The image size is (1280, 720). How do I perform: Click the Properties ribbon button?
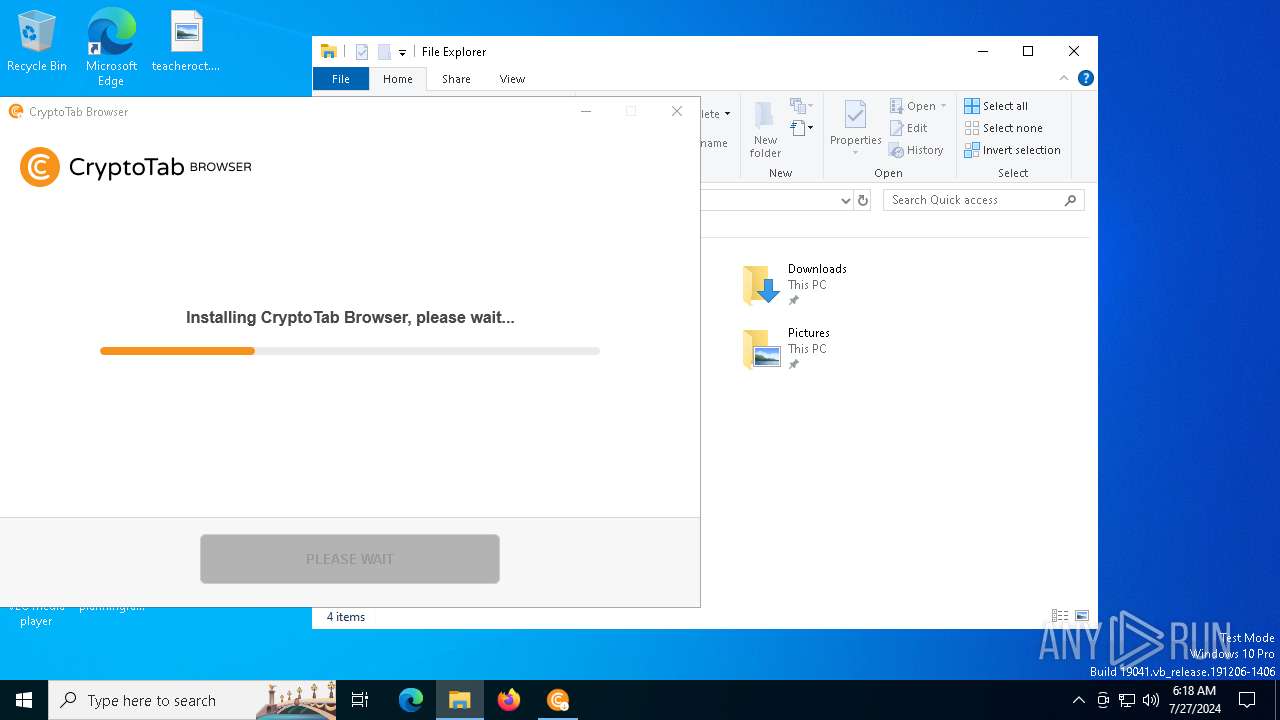click(x=855, y=122)
